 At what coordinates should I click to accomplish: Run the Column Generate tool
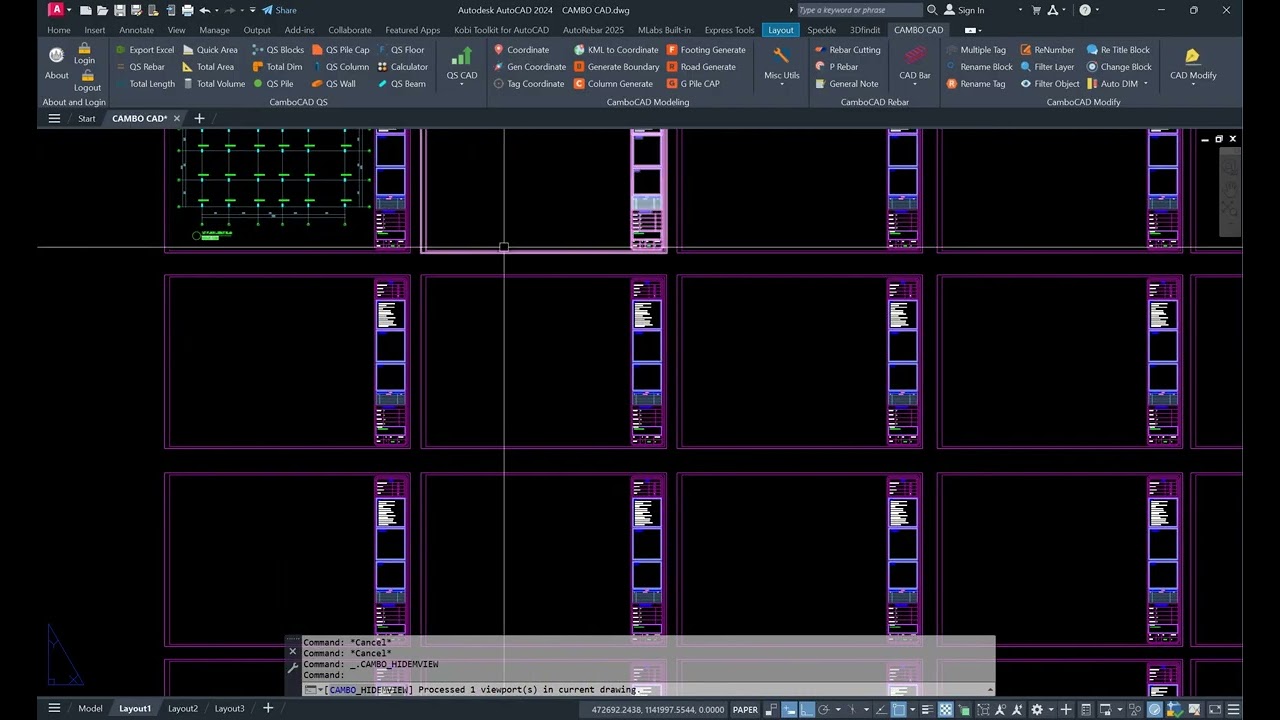click(613, 84)
